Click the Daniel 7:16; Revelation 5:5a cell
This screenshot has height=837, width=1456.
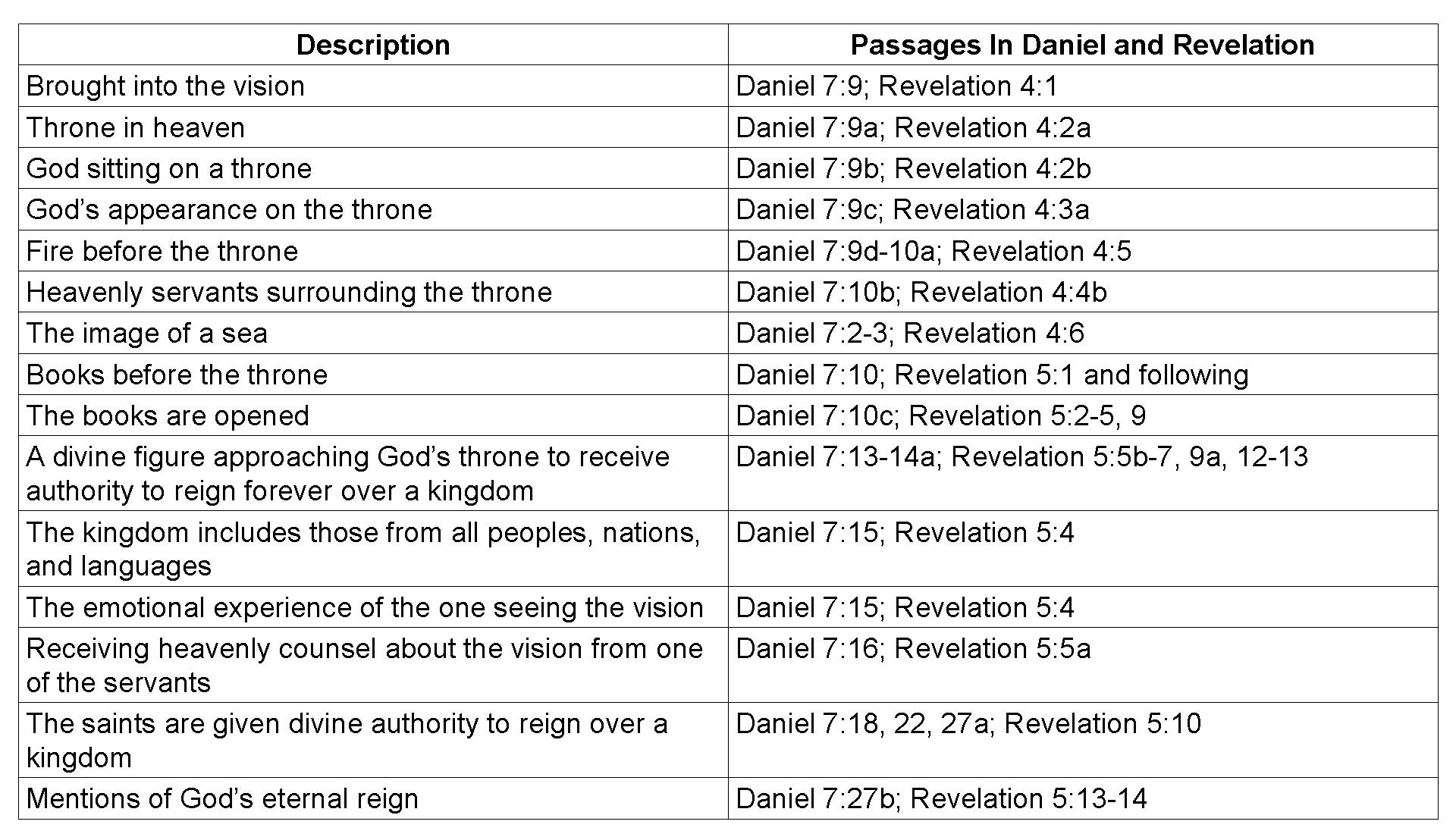pos(913,649)
